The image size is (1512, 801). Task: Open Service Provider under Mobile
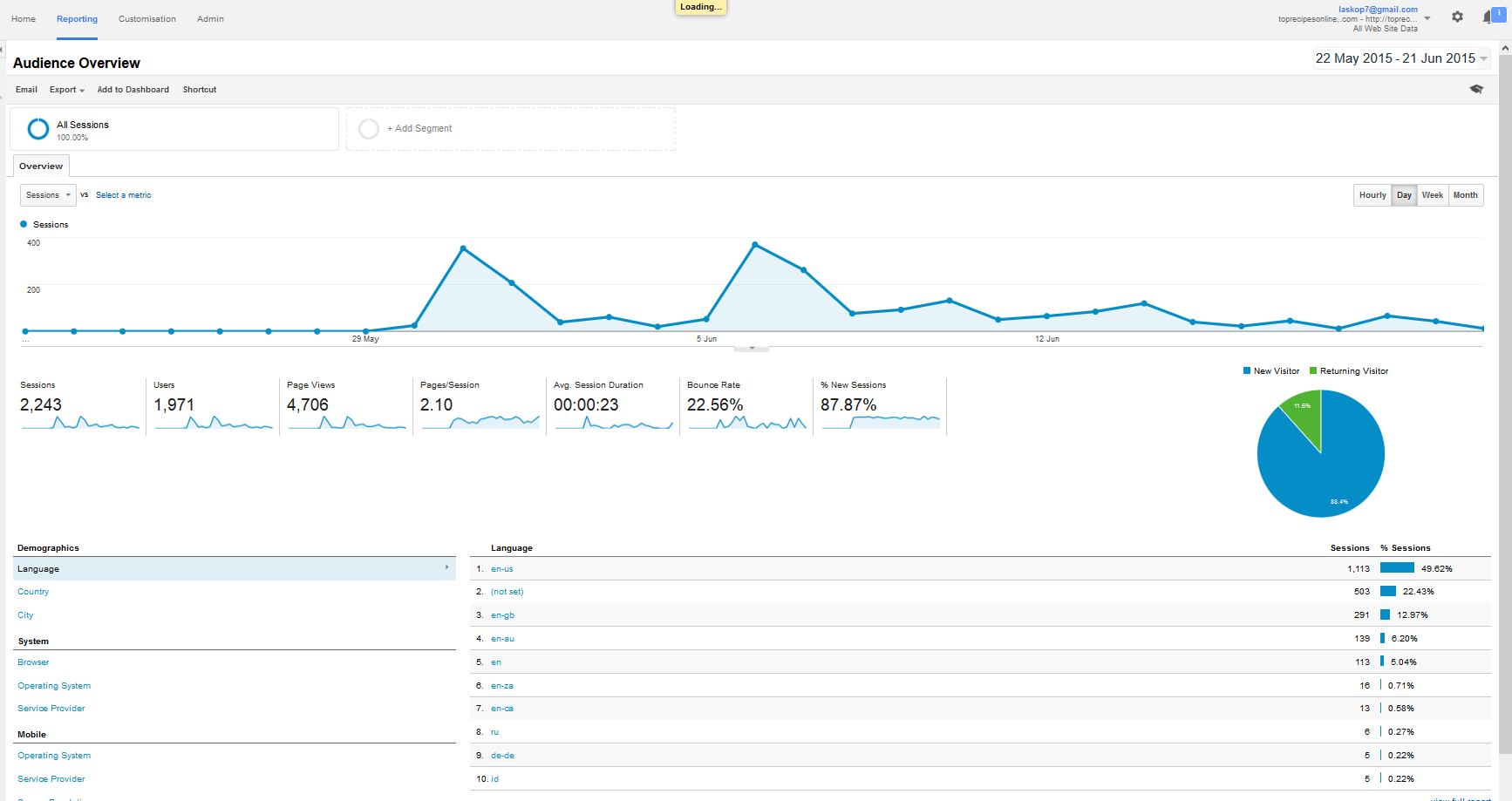[51, 779]
